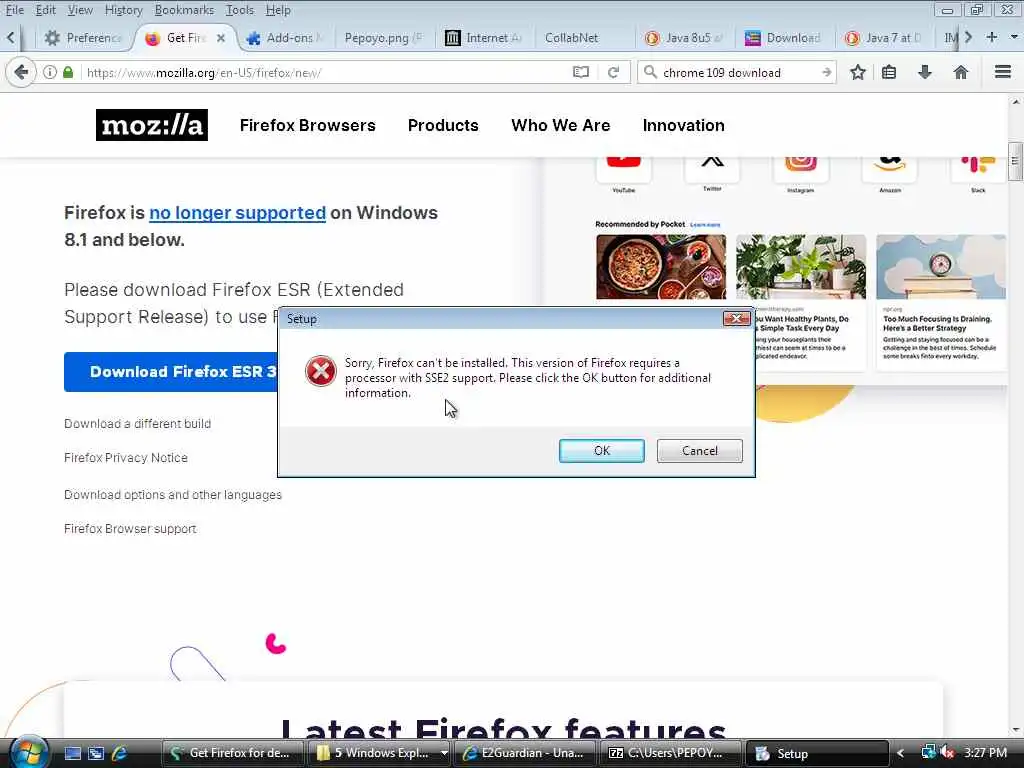This screenshot has height=768, width=1024.
Task: Show bookmarks list icon
Action: pos(889,72)
